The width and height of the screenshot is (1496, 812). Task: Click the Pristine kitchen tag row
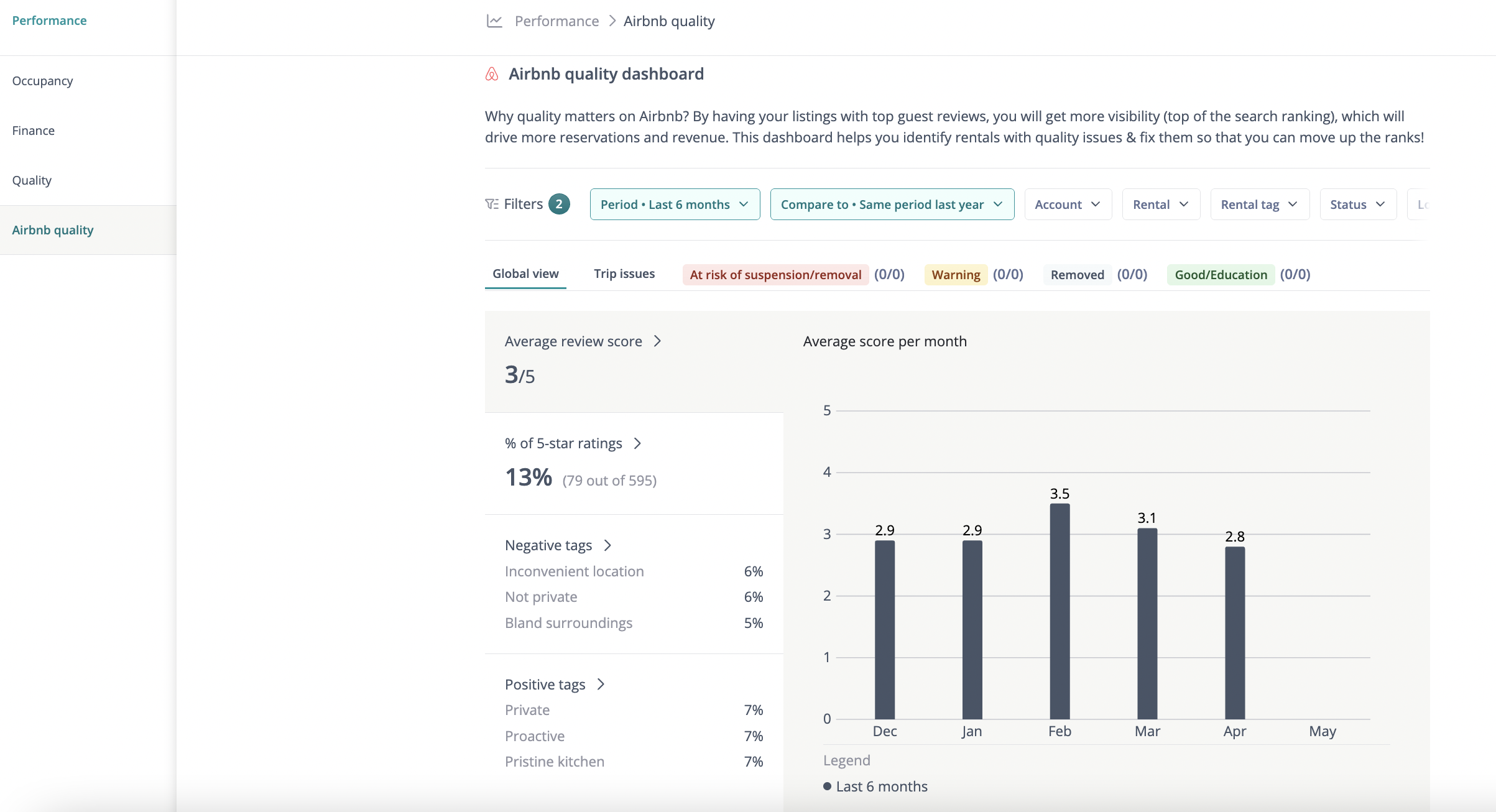point(634,762)
